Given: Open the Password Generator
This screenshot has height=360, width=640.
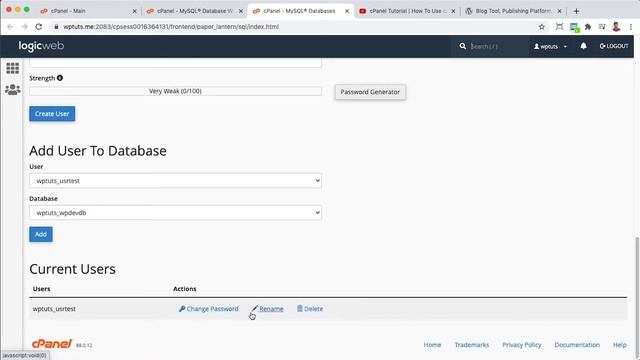Looking at the screenshot, I should click(370, 92).
